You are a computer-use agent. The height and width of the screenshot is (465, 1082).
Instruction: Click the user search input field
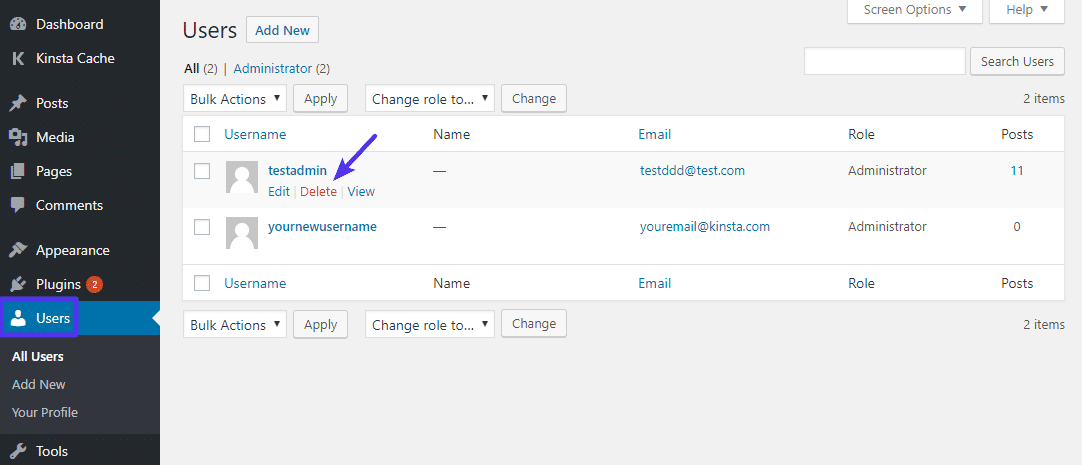(884, 61)
